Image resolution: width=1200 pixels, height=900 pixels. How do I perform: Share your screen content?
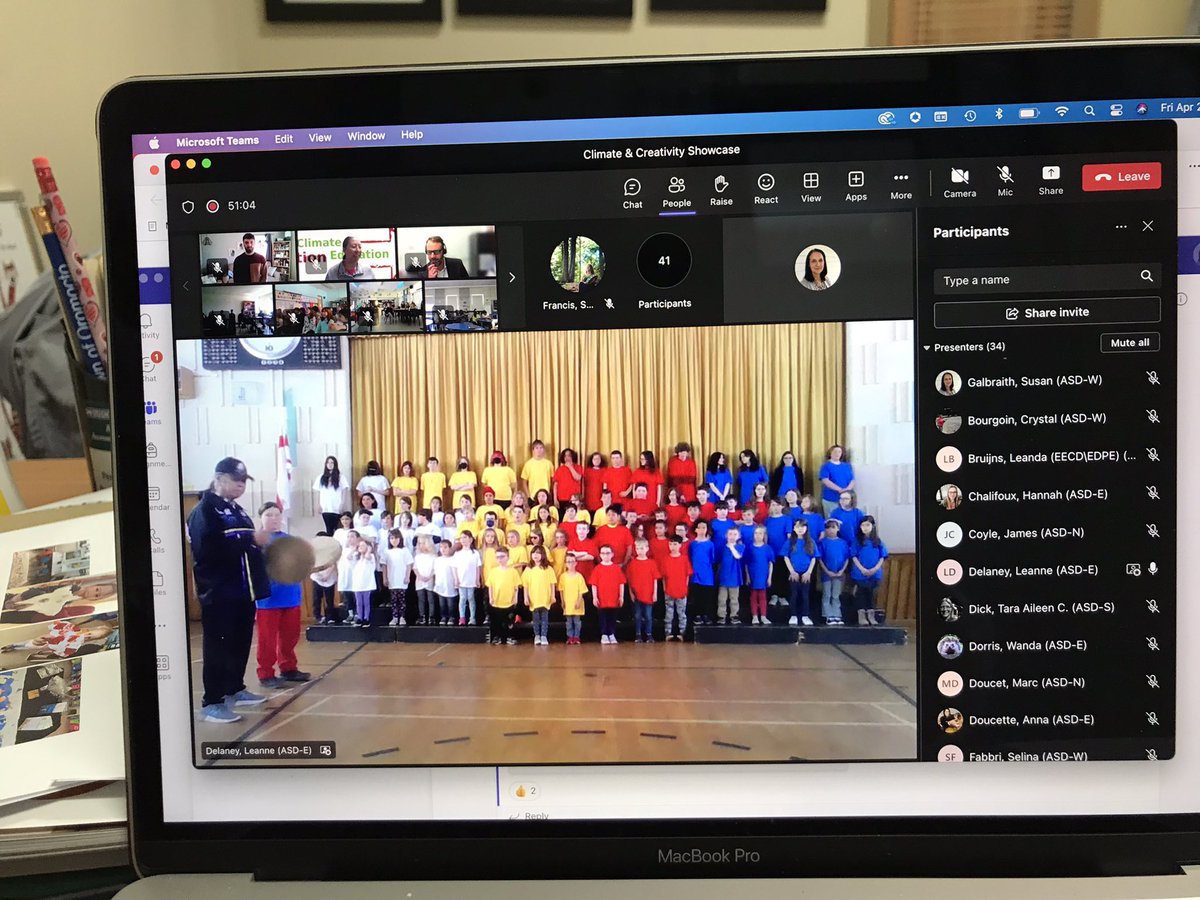pyautogui.click(x=1051, y=180)
